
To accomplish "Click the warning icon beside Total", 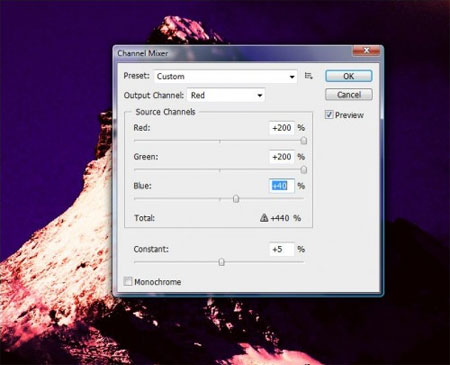I will (x=264, y=218).
